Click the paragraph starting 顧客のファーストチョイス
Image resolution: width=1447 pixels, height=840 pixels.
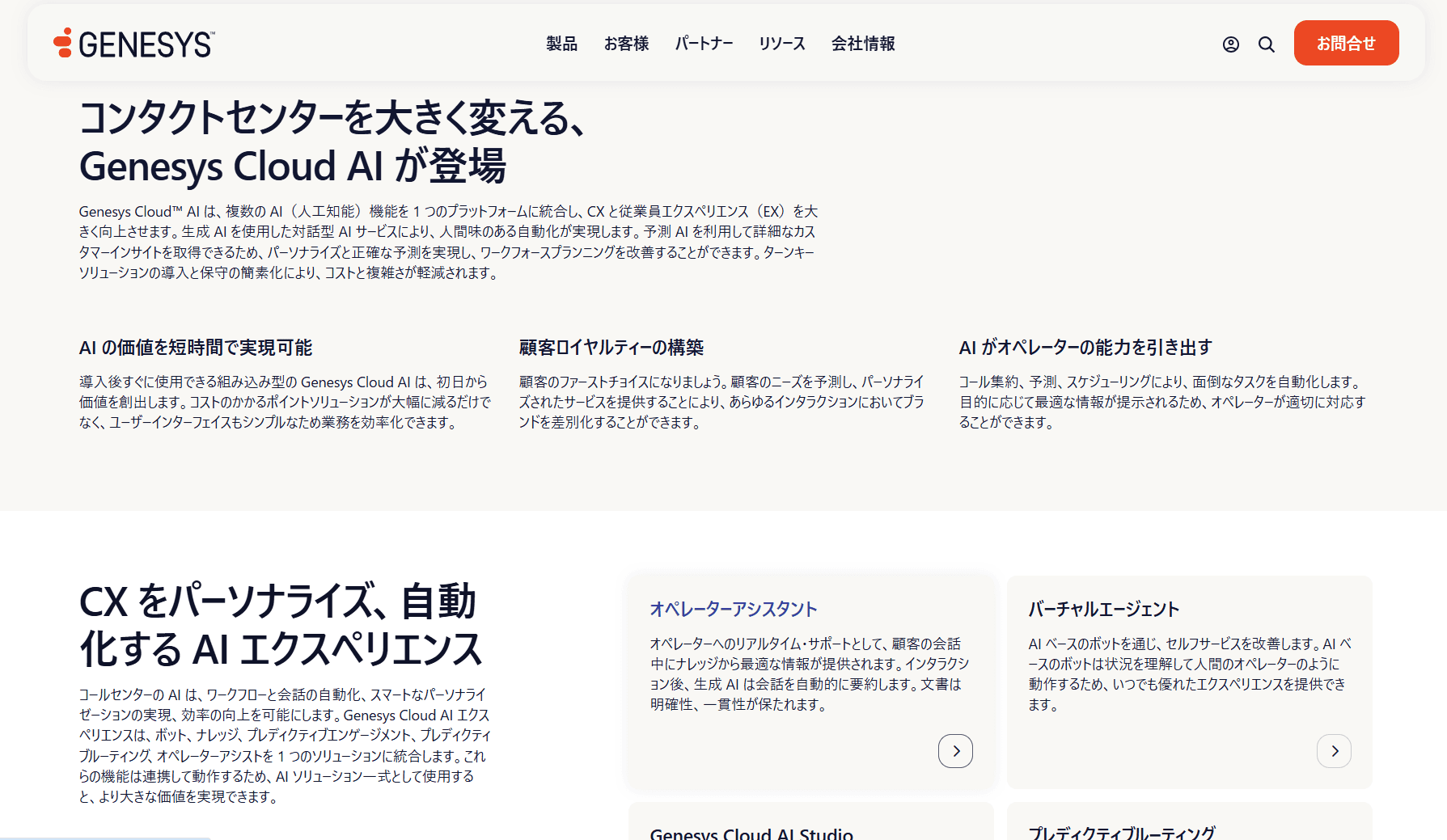click(721, 402)
